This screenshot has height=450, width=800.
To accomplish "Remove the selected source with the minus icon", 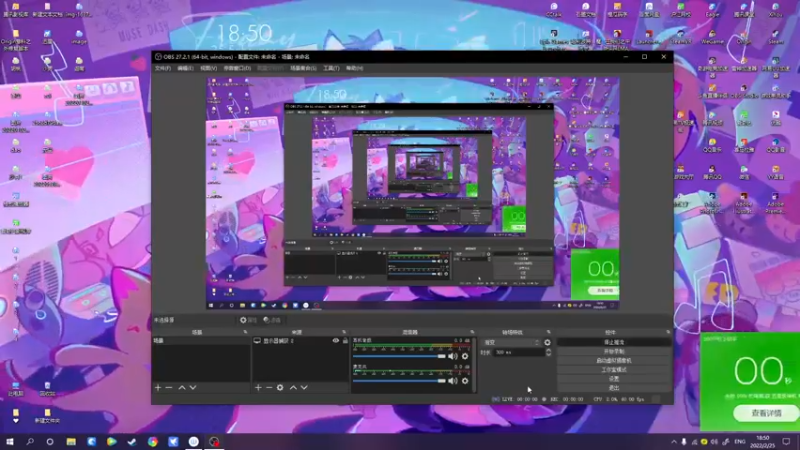I will pos(269,388).
